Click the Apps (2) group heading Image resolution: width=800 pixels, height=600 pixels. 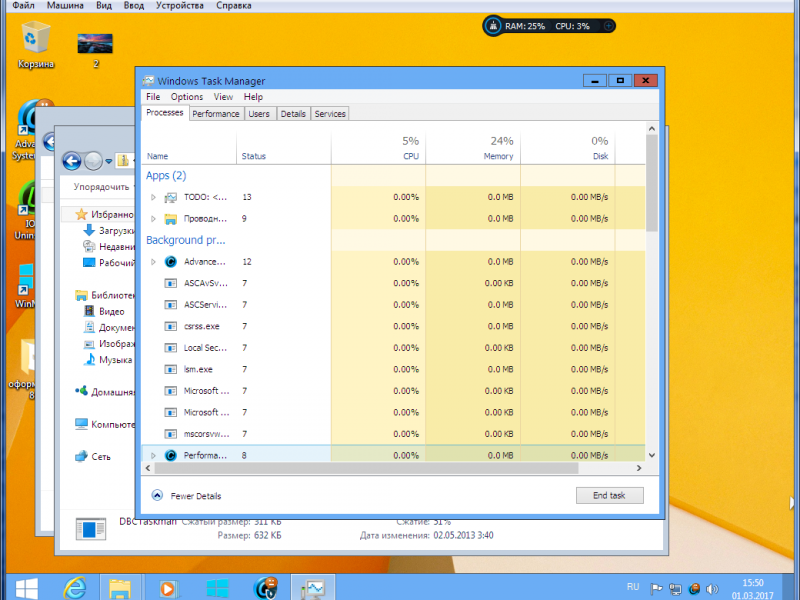[166, 176]
